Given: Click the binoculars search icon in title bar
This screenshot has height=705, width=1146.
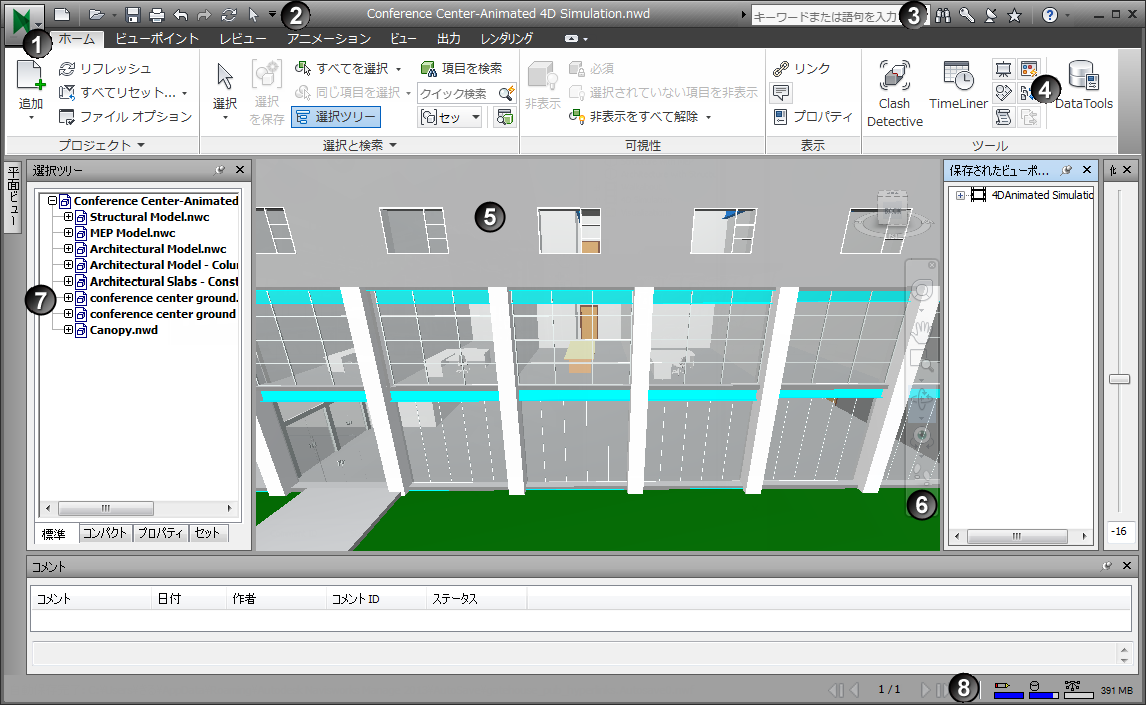Looking at the screenshot, I should pyautogui.click(x=943, y=15).
